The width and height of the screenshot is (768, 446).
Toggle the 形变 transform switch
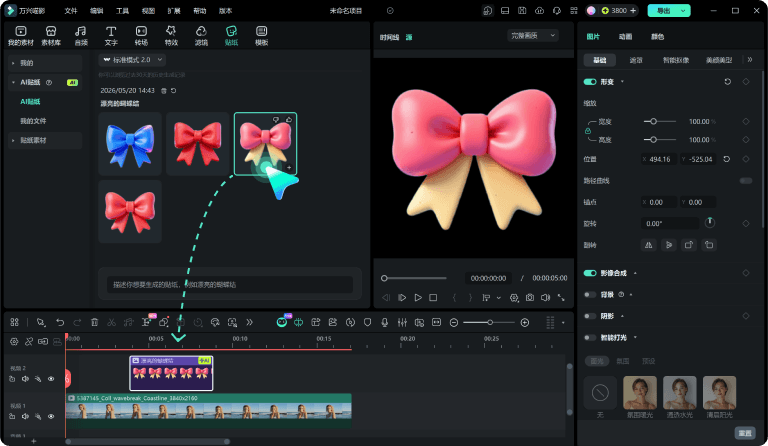(590, 82)
